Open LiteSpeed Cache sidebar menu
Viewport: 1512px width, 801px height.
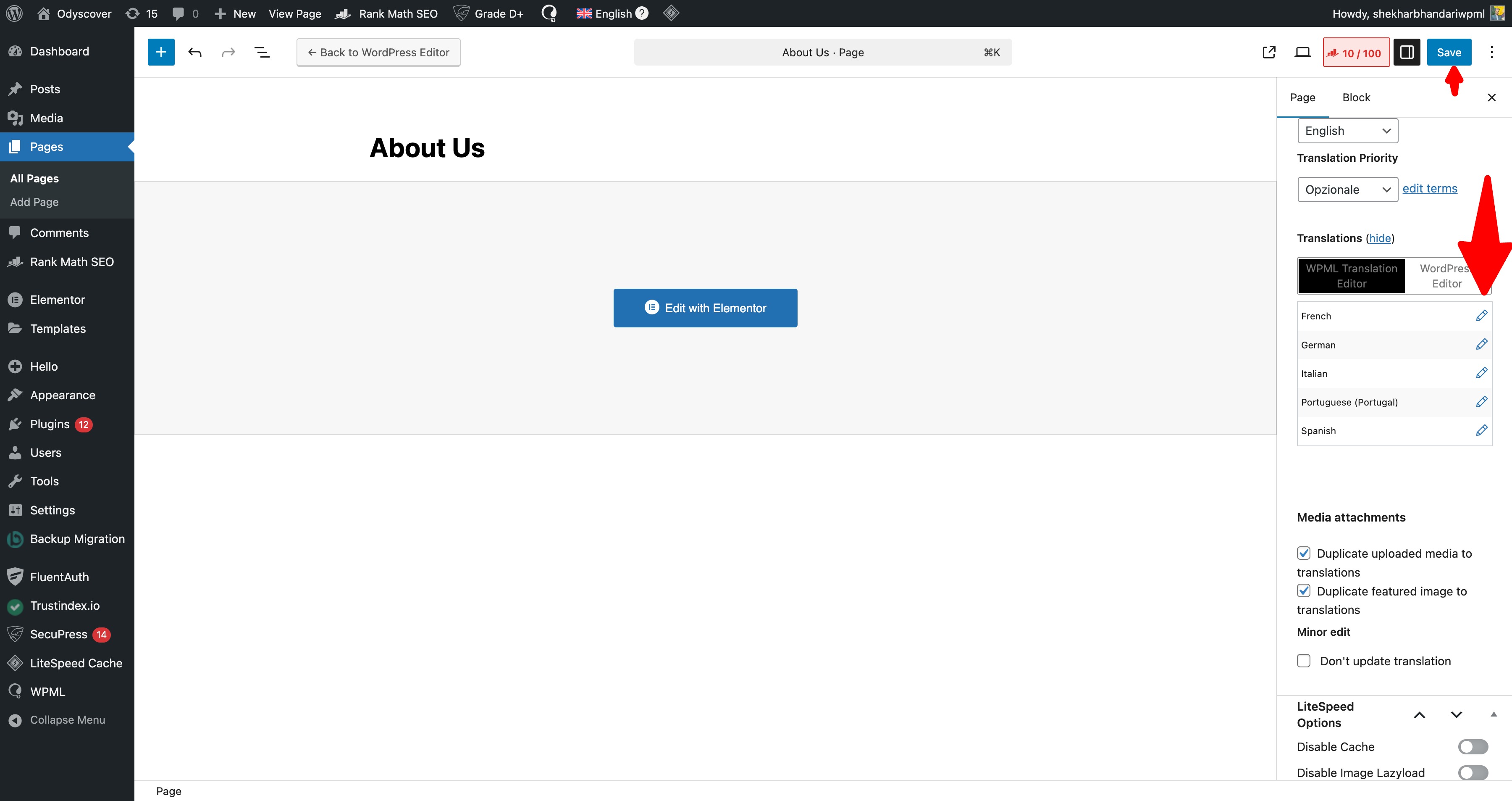tap(67, 663)
